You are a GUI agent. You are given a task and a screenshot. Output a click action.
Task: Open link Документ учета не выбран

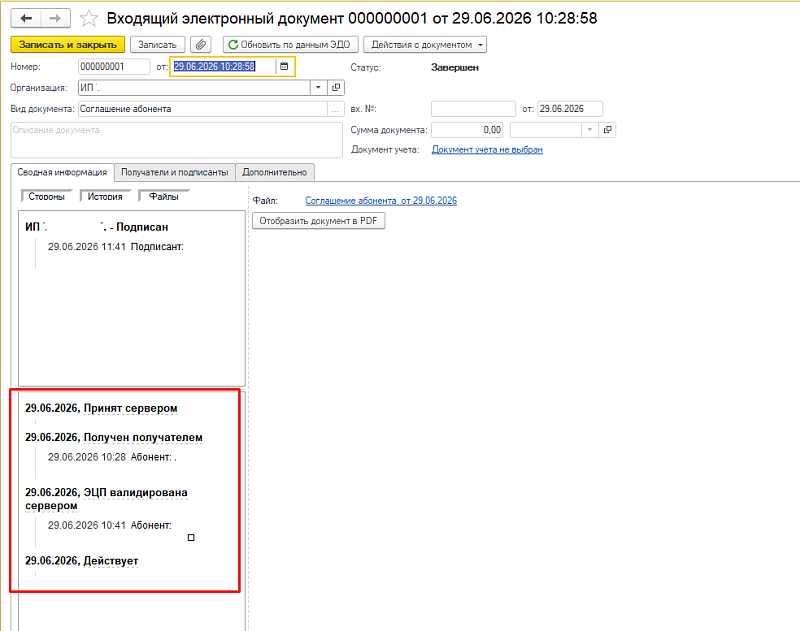point(487,149)
